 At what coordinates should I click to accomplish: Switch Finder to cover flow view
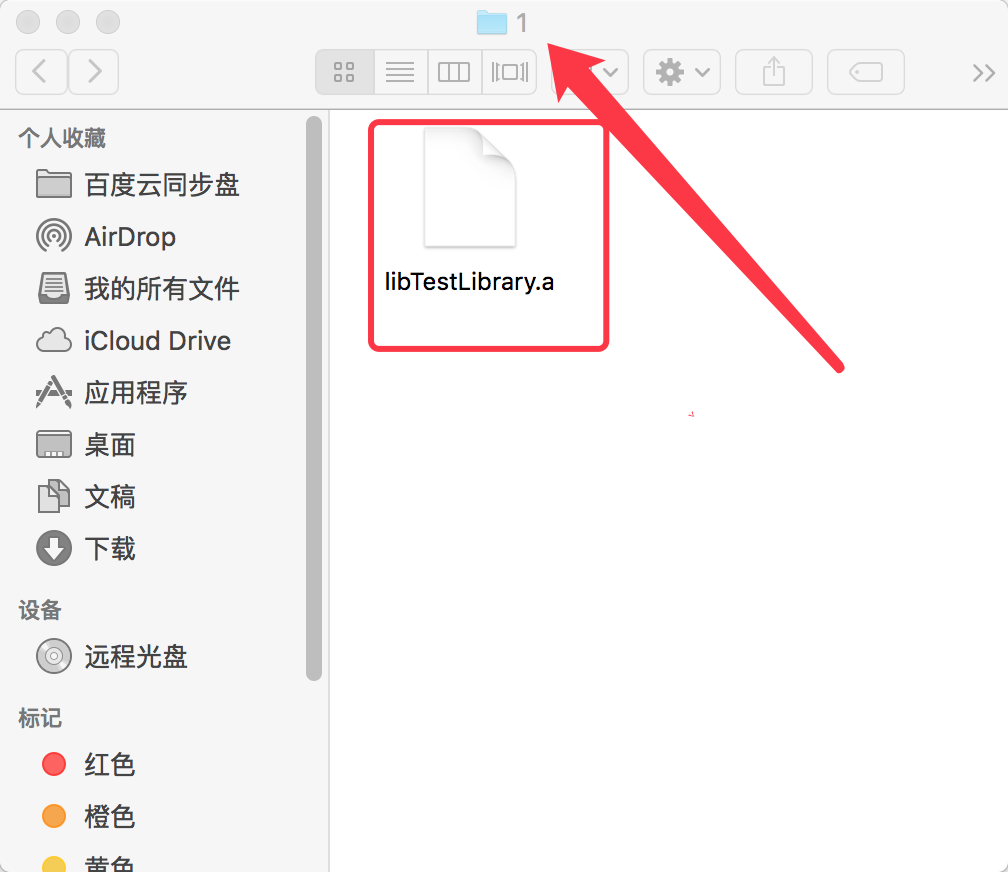pos(509,71)
